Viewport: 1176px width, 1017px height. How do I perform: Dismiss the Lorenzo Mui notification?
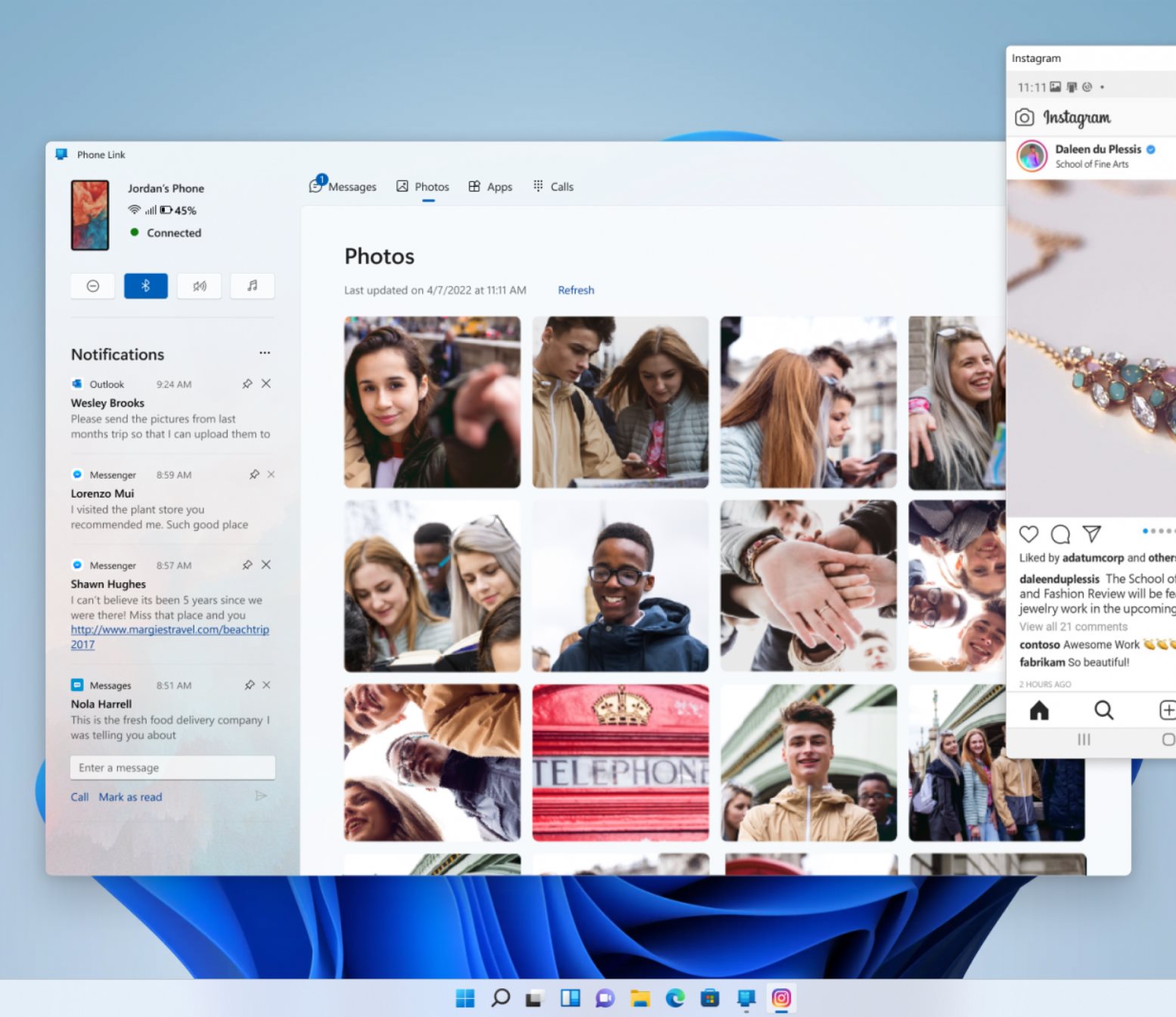point(271,475)
